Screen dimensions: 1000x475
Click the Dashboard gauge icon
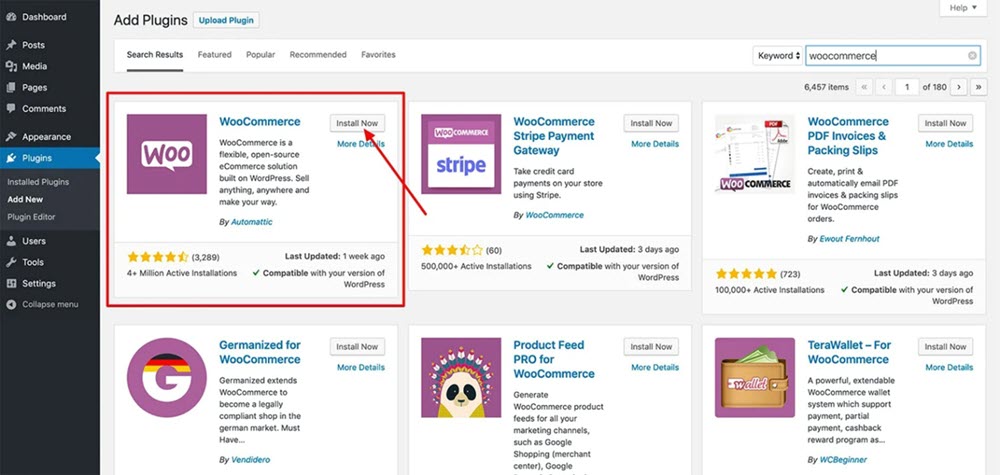pos(11,17)
